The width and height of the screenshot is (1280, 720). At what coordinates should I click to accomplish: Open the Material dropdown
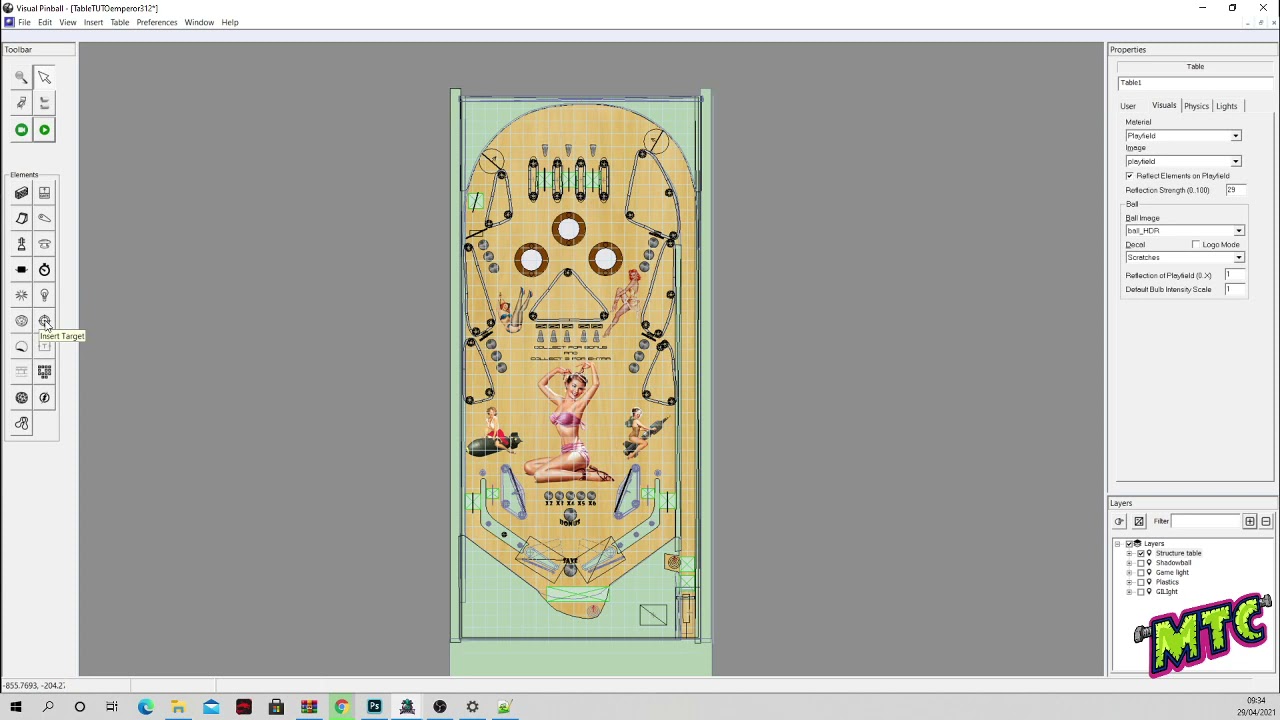pyautogui.click(x=1183, y=136)
